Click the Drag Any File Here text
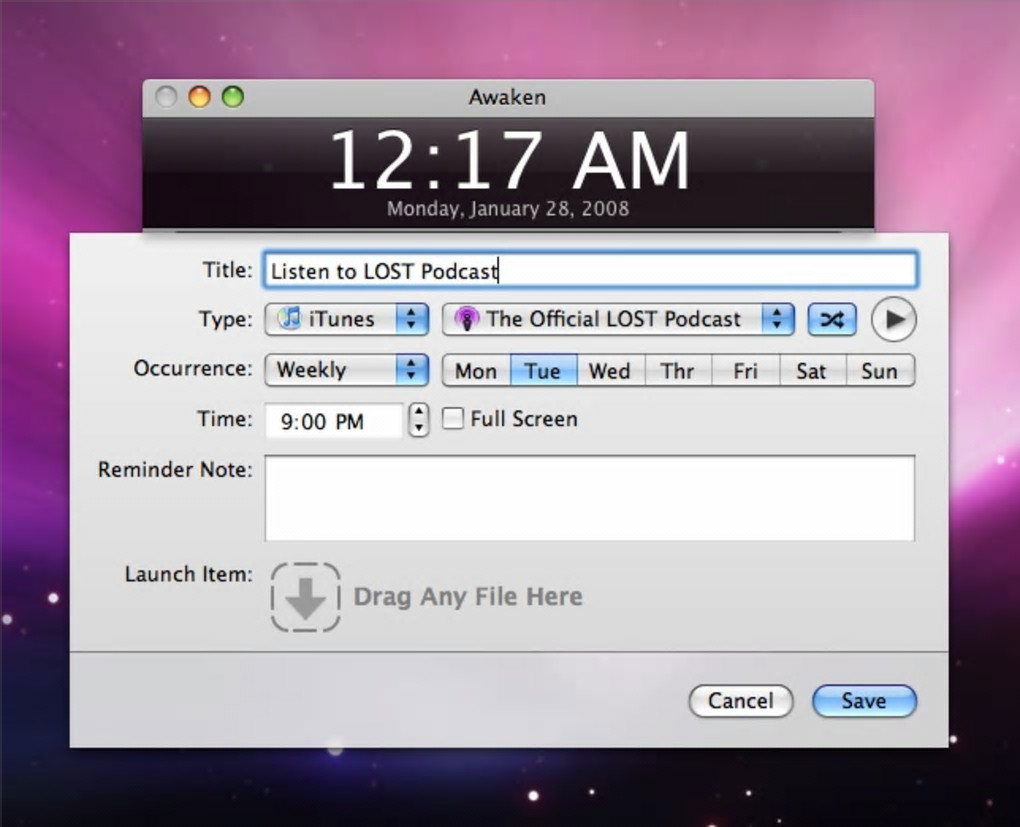Viewport: 1020px width, 827px height. click(468, 597)
